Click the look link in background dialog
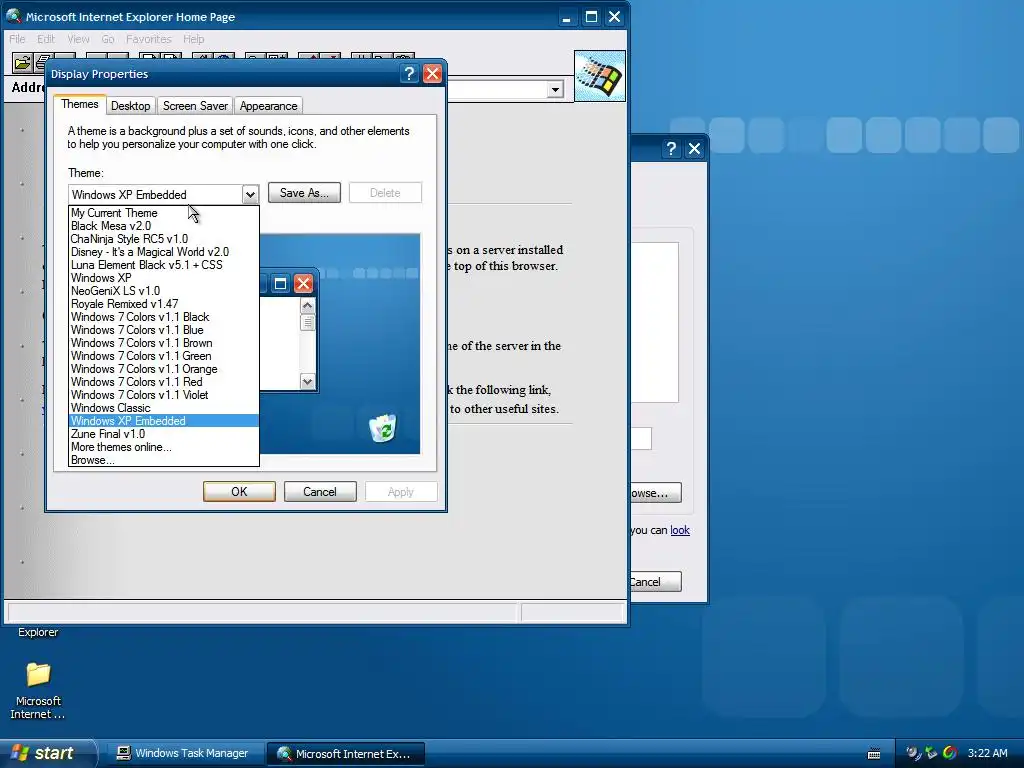The image size is (1024, 768). pyautogui.click(x=680, y=530)
